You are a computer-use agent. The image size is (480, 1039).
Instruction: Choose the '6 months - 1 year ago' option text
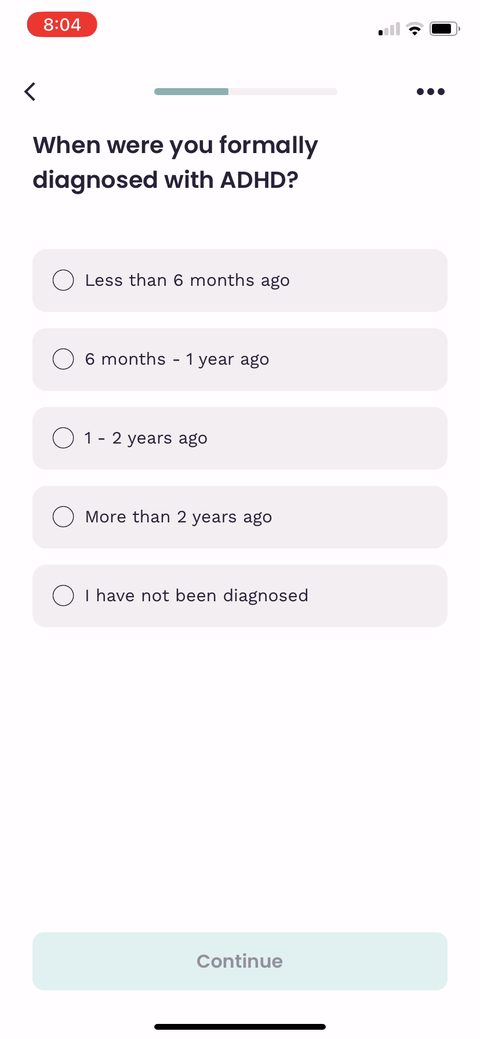click(x=177, y=359)
